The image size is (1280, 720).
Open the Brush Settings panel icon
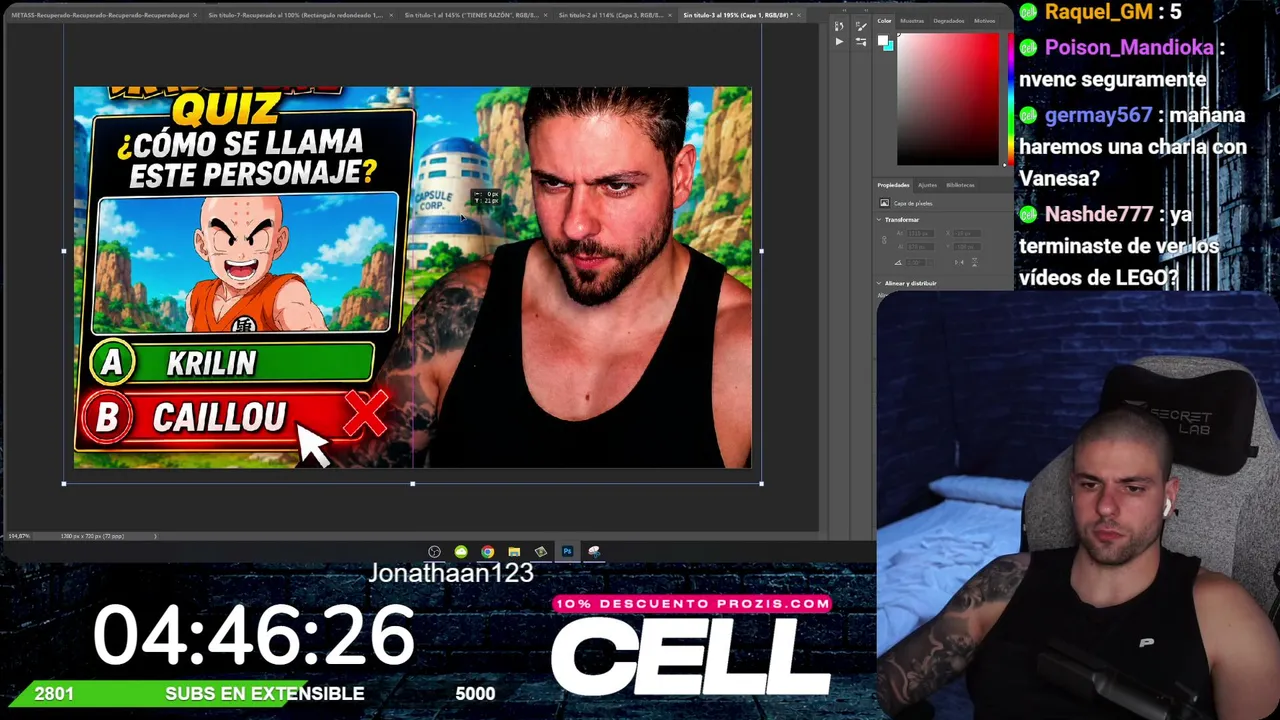pos(861,26)
